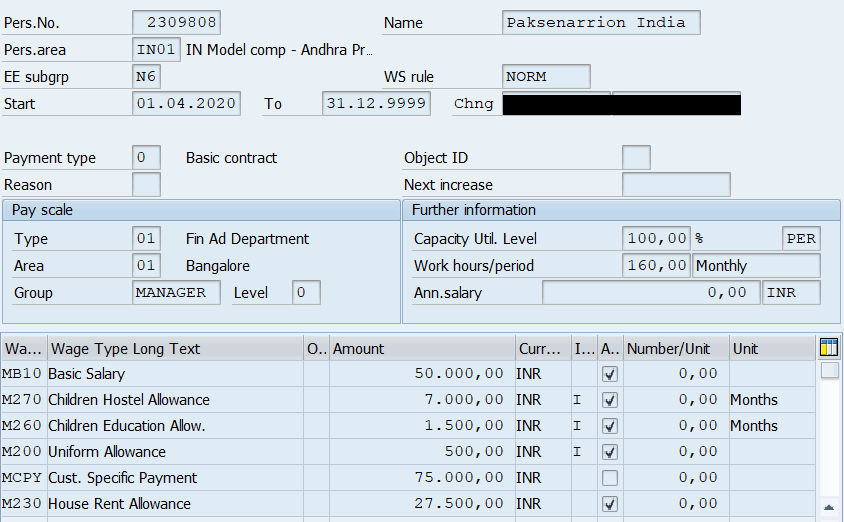The image size is (844, 522).
Task: Open the table settings icon
Action: coord(828,348)
